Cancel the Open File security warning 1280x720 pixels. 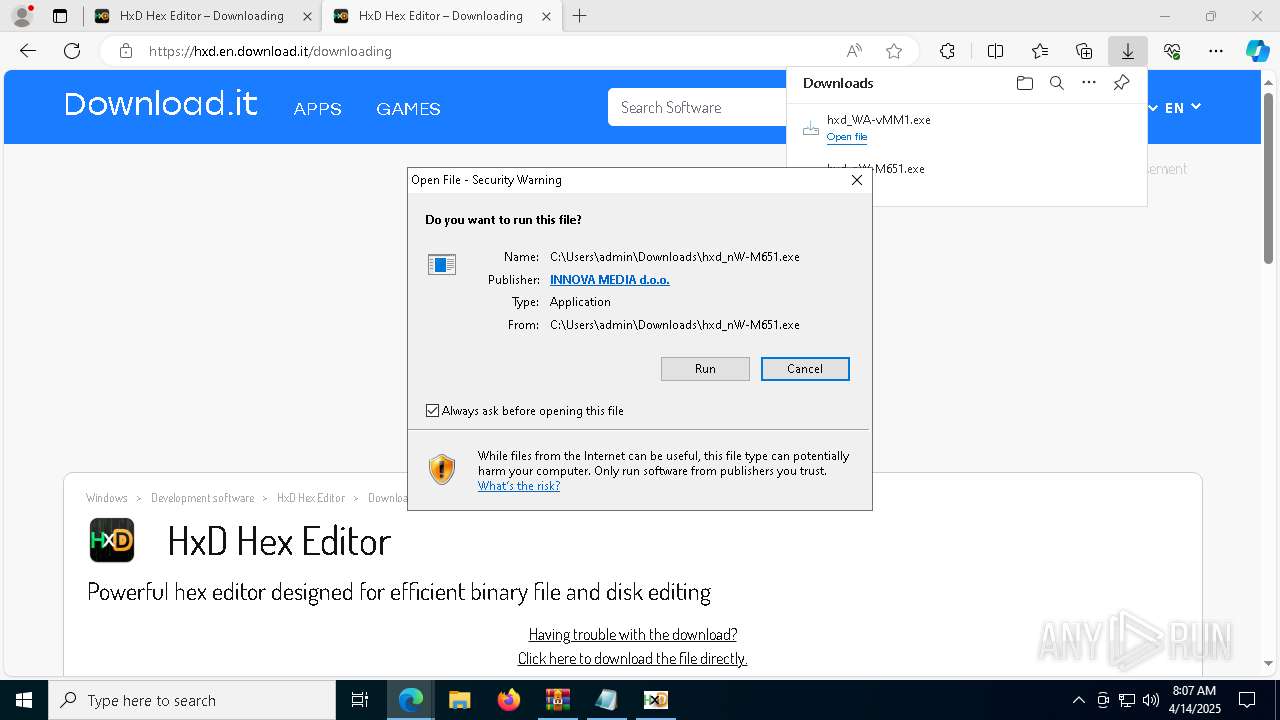click(x=805, y=369)
